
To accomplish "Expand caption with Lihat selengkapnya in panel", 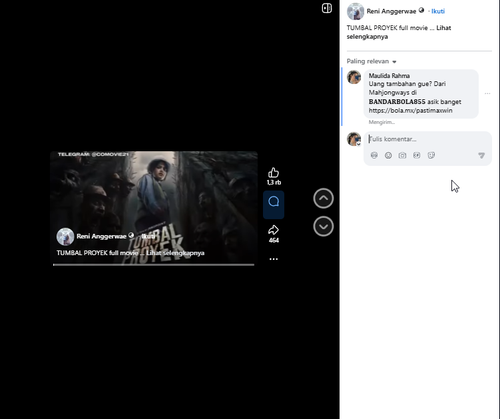I will 399,32.
